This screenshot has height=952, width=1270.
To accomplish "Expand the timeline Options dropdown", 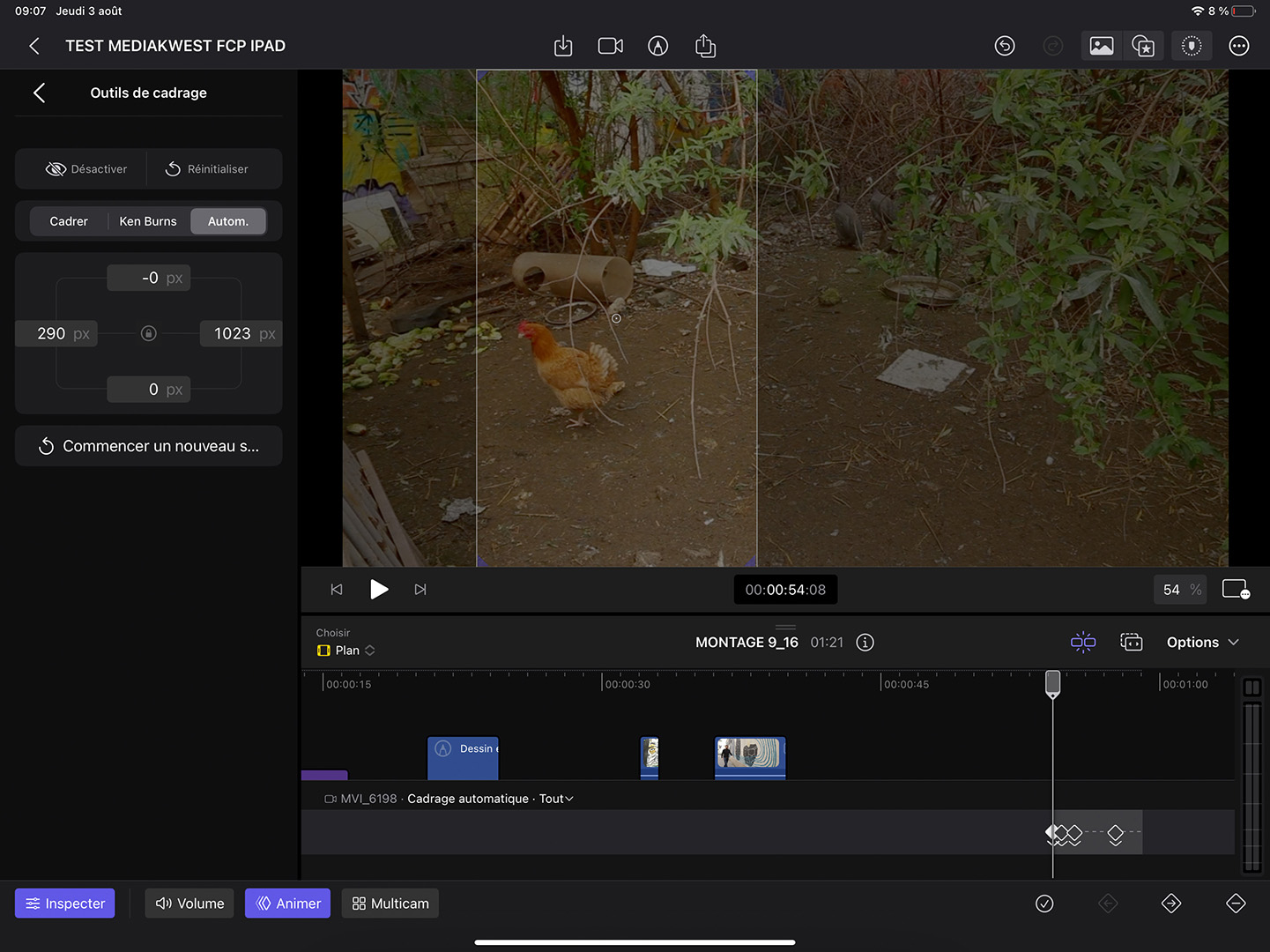I will [x=1202, y=643].
